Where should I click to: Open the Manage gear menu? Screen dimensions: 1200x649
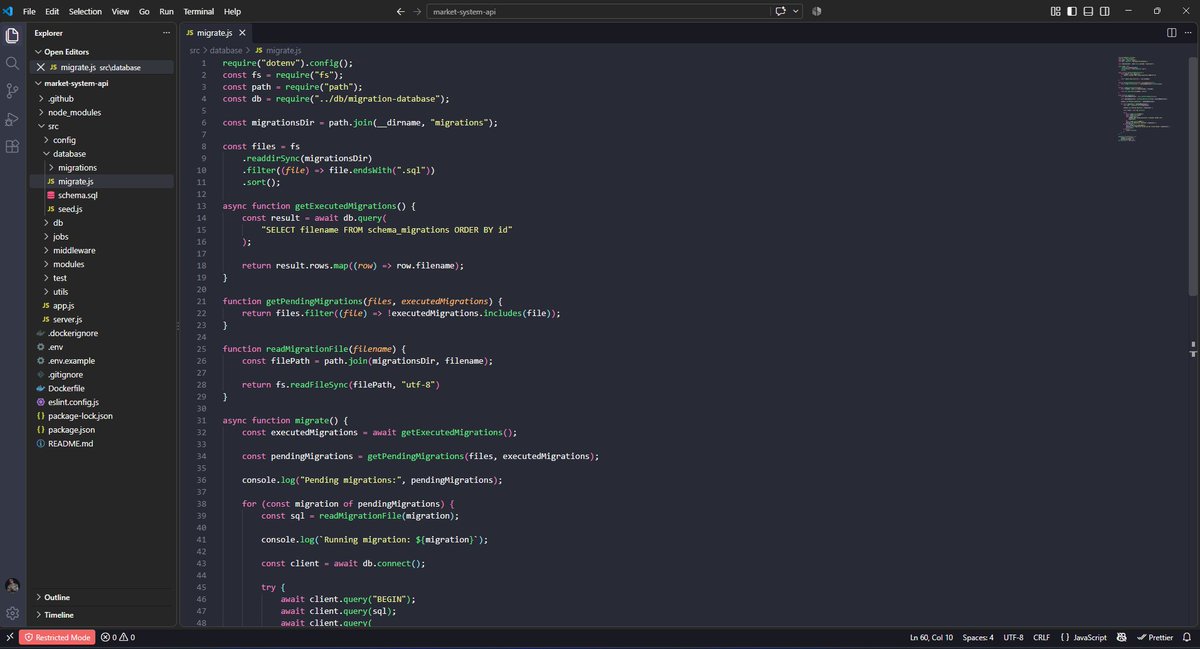[x=13, y=613]
